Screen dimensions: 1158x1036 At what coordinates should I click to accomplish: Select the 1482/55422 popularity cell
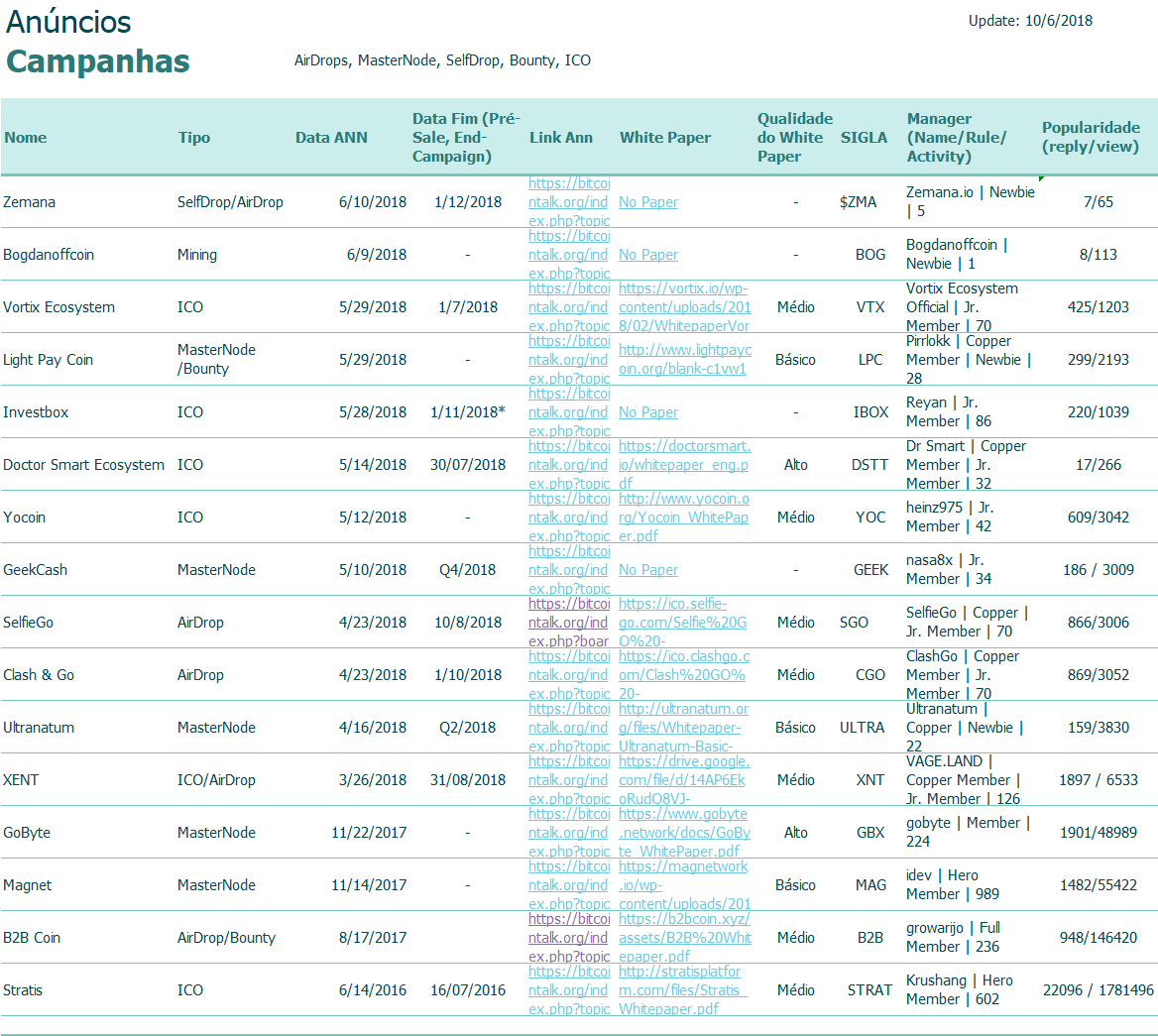(x=1099, y=884)
